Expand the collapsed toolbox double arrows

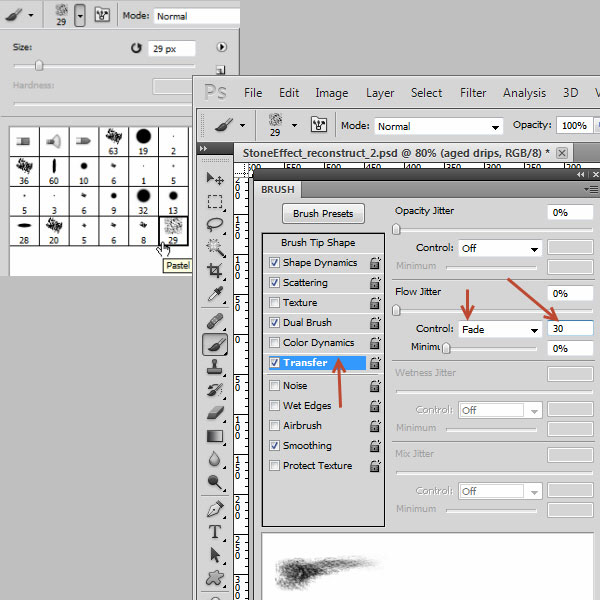203,148
